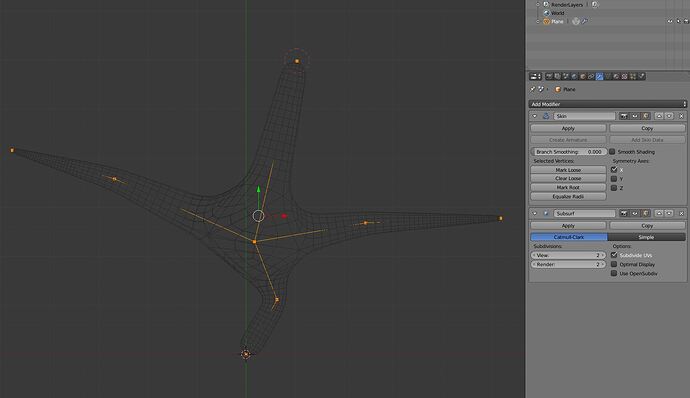Open the Physics properties tab icon

pyautogui.click(x=642, y=76)
